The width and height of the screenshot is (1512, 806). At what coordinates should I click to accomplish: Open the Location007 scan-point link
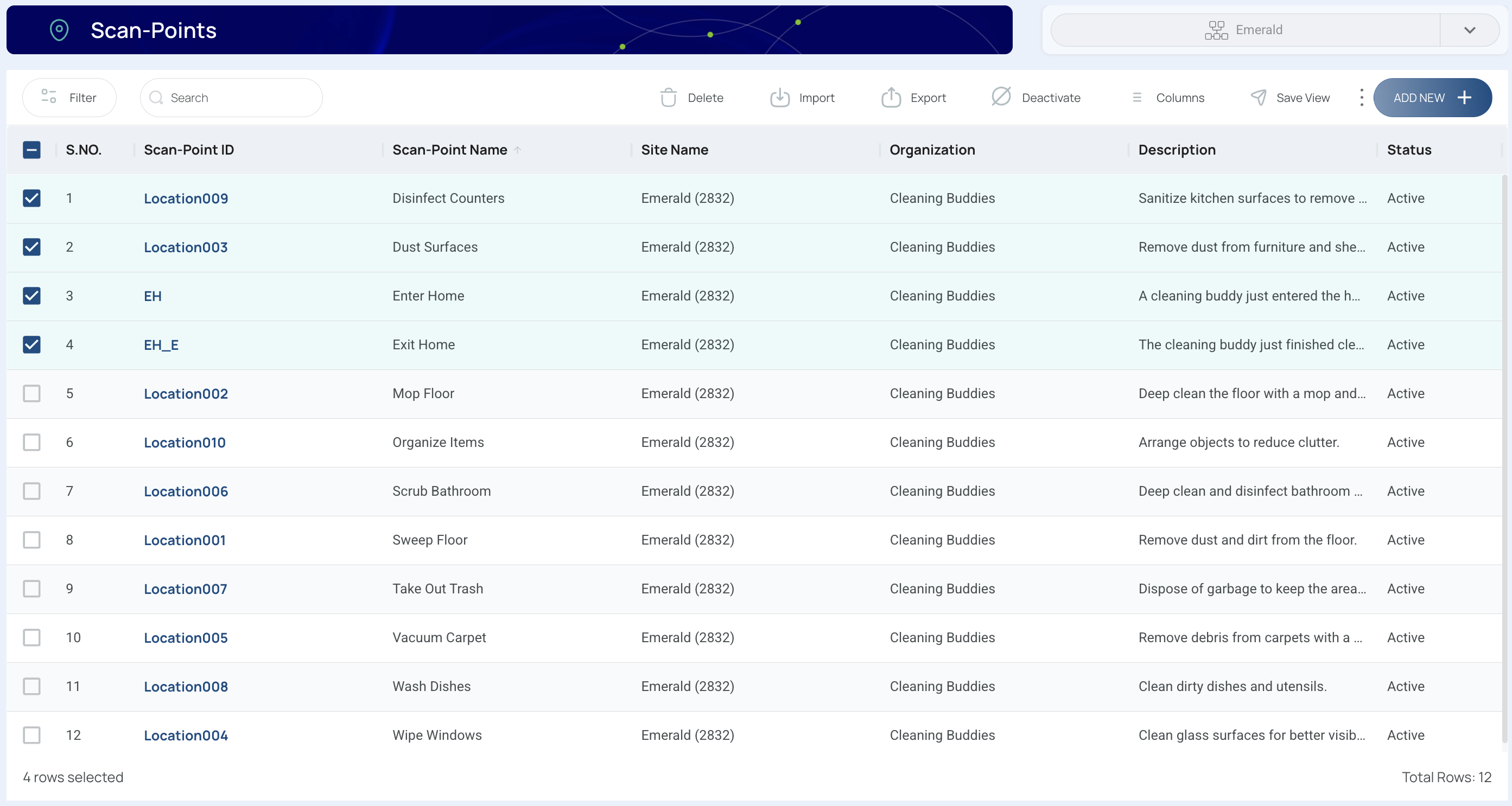click(x=186, y=588)
